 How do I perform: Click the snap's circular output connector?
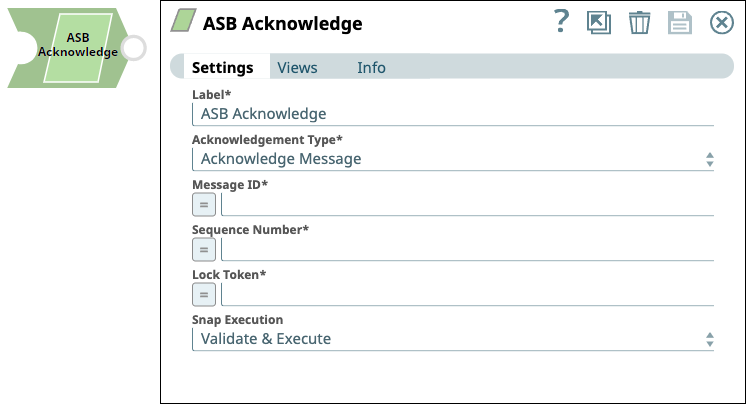tap(134, 48)
